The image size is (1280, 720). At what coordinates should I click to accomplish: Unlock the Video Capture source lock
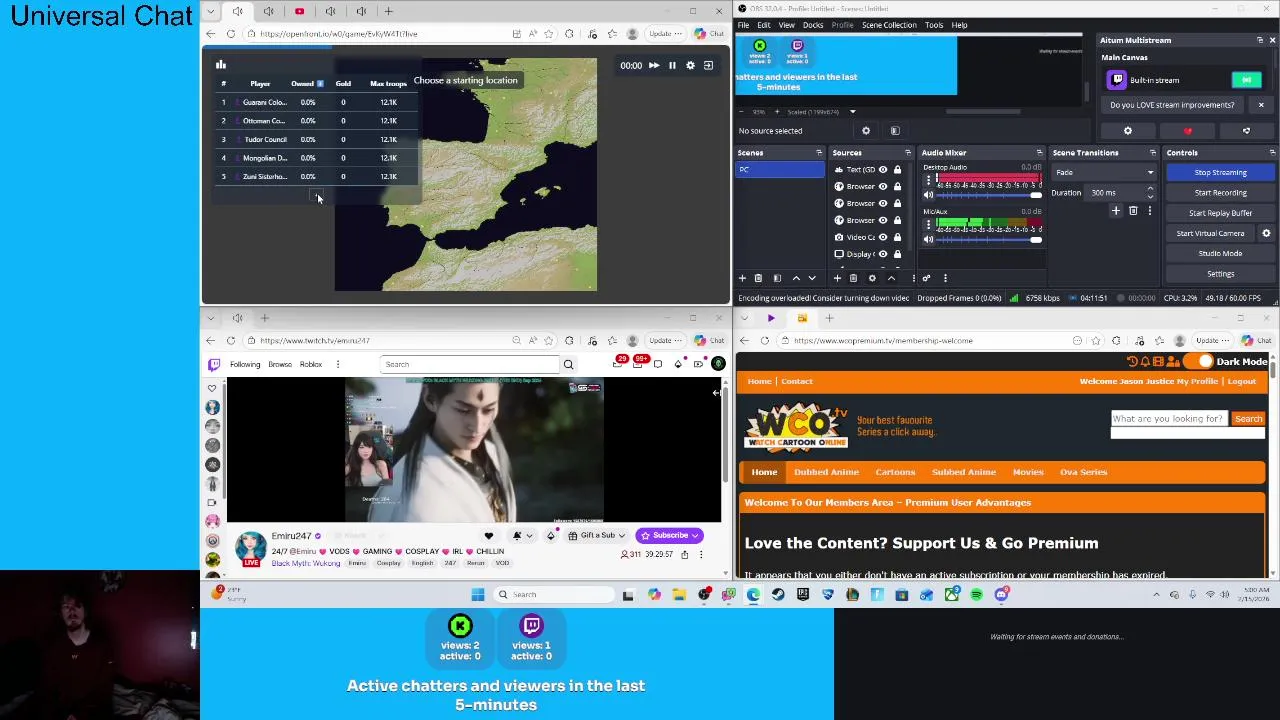point(897,237)
